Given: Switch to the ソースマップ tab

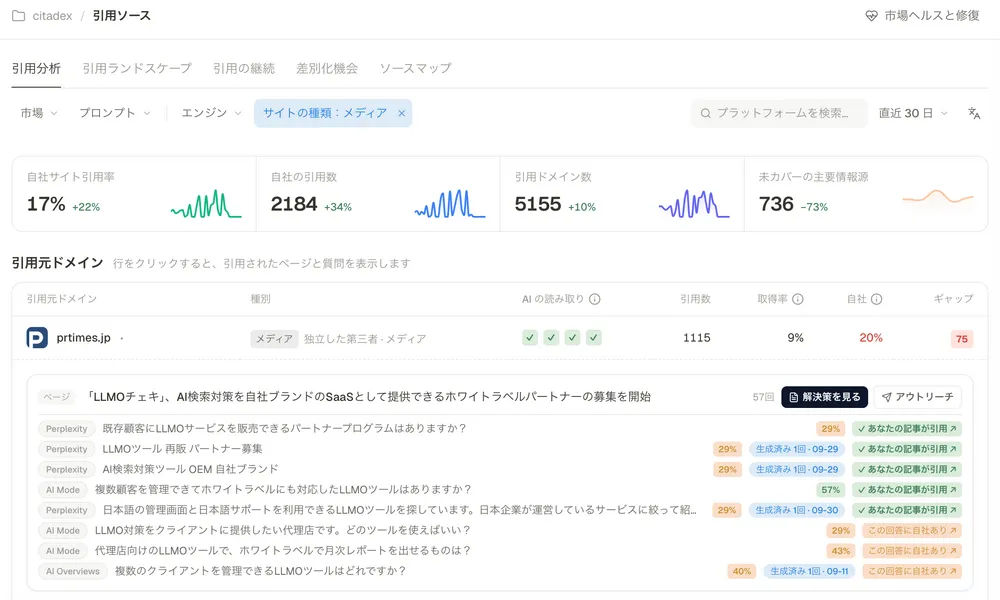Looking at the screenshot, I should [416, 68].
